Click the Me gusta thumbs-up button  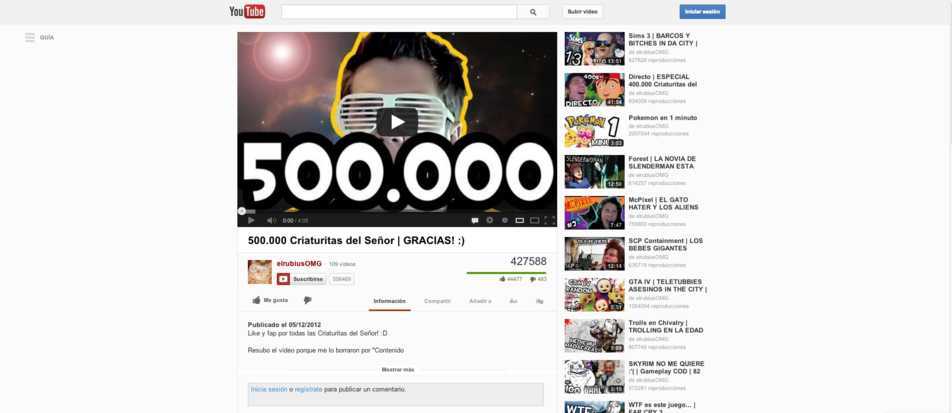(x=270, y=300)
